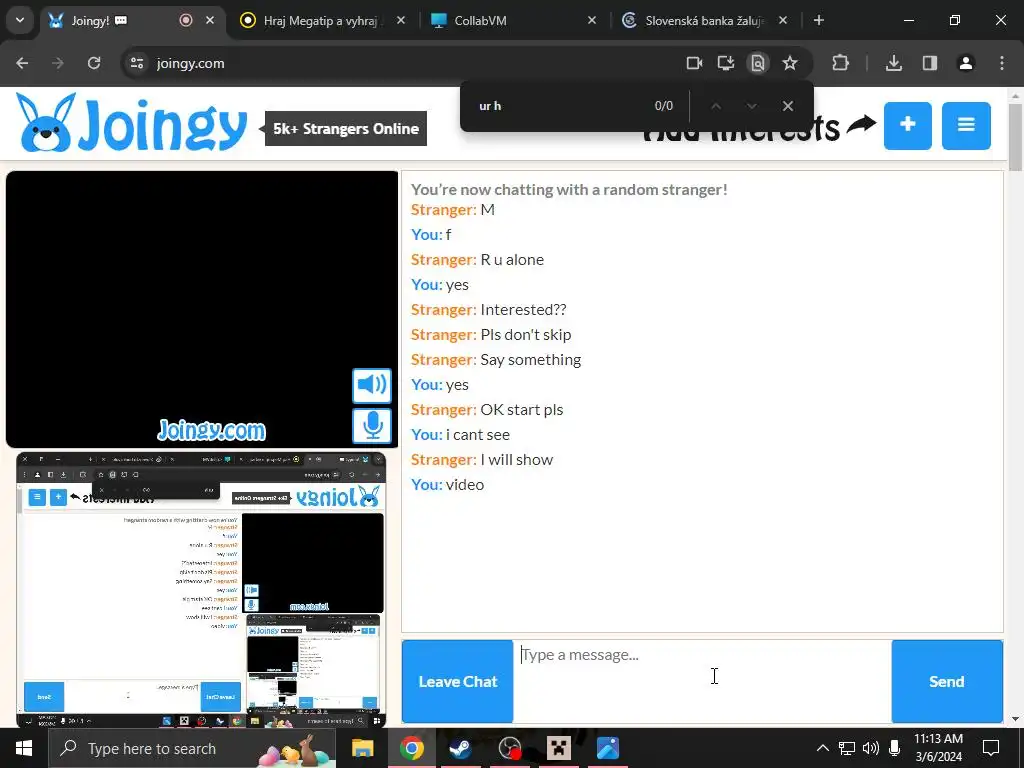Image resolution: width=1024 pixels, height=768 pixels.
Task: Leave the current chat
Action: 457,681
